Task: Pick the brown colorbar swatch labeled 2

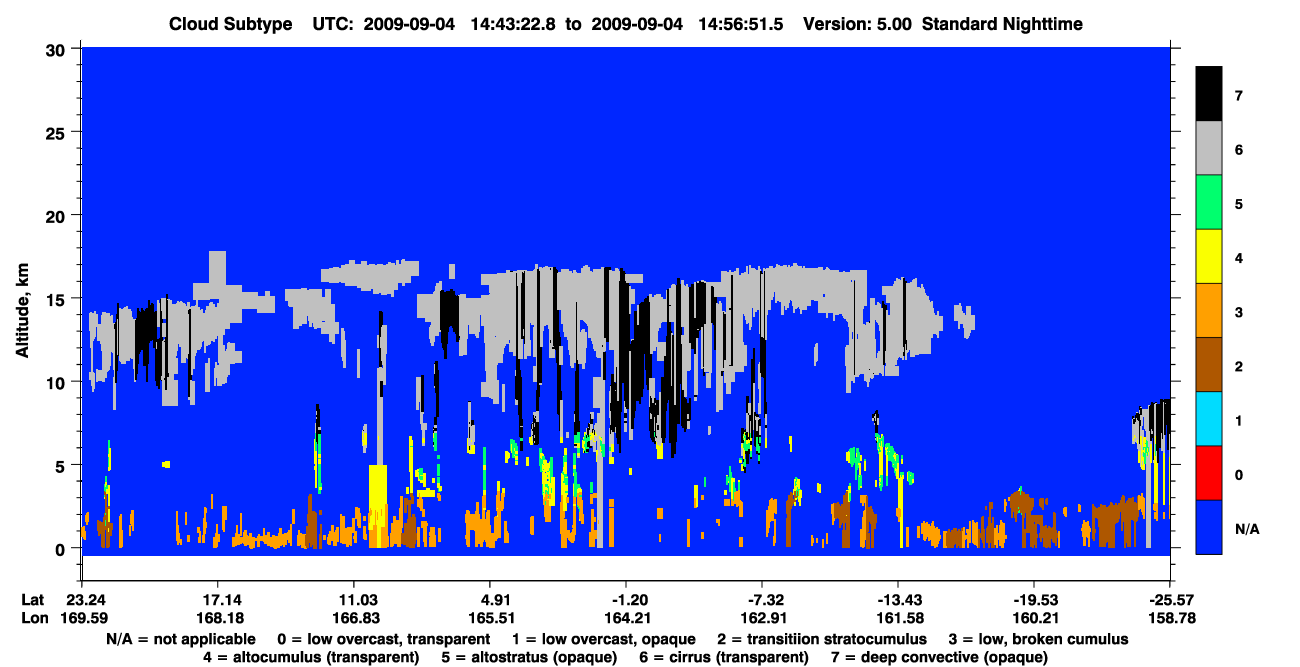Action: point(1209,365)
